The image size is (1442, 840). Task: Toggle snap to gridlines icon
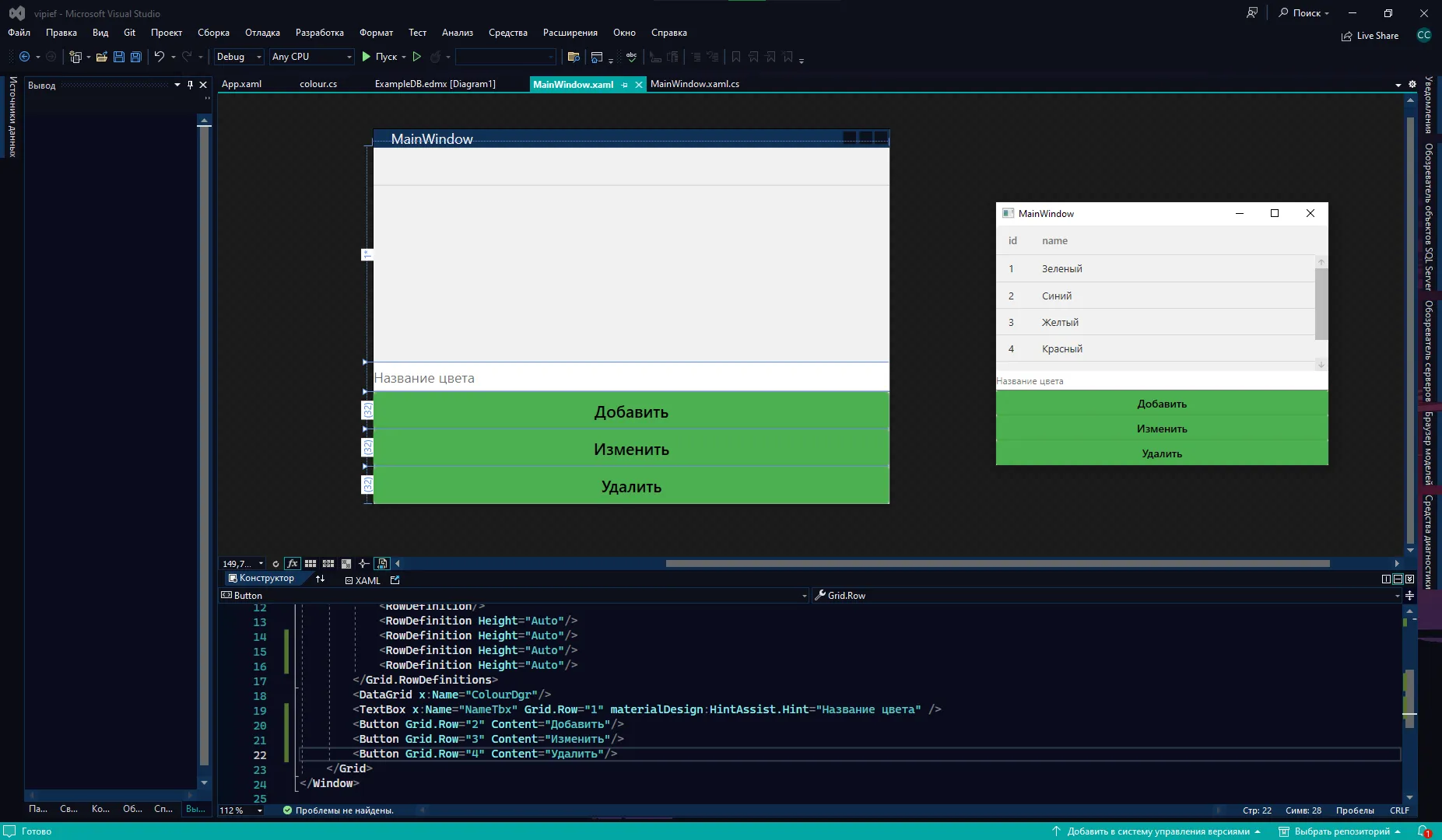(x=328, y=564)
